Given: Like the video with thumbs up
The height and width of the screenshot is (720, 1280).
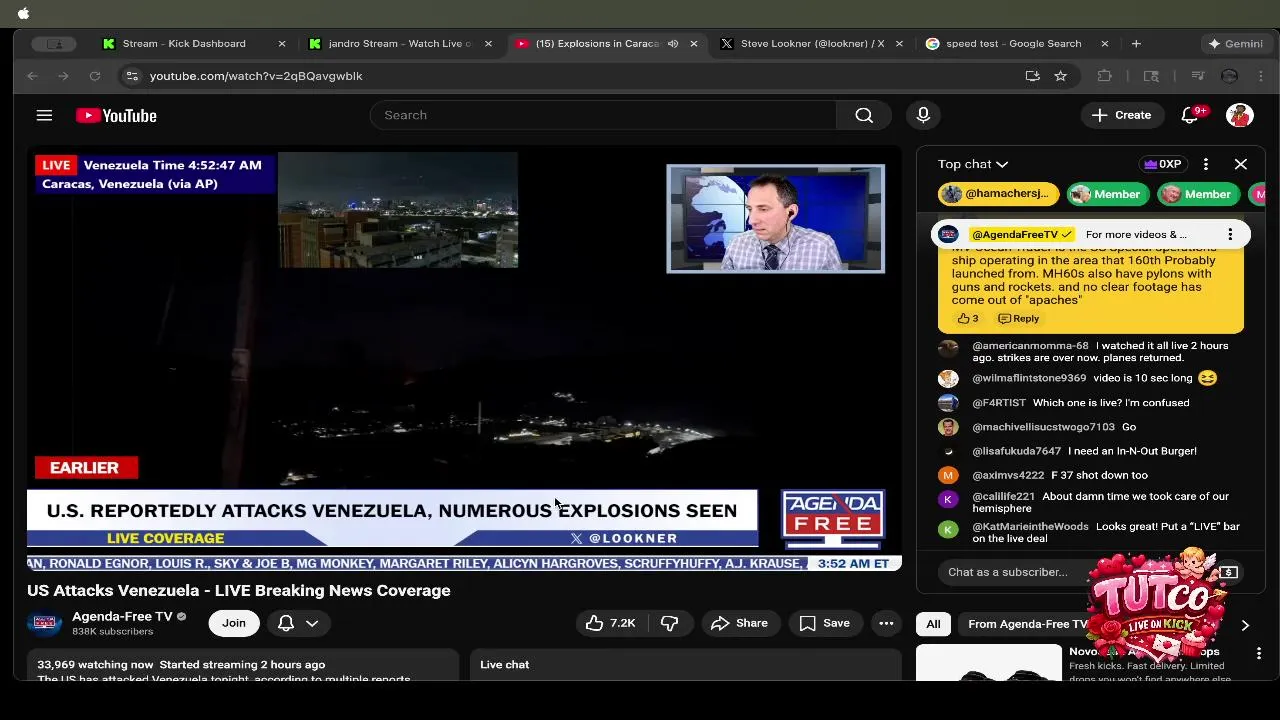Looking at the screenshot, I should point(610,623).
